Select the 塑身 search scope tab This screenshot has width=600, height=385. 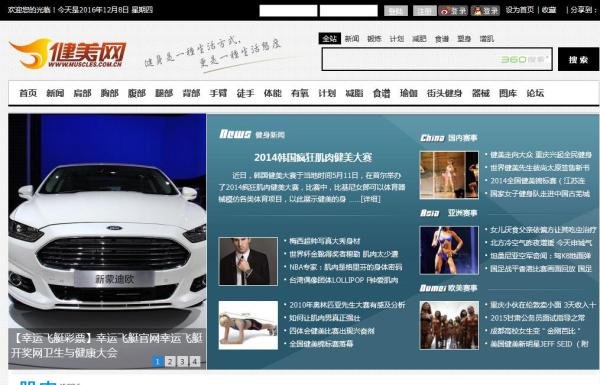pos(464,39)
